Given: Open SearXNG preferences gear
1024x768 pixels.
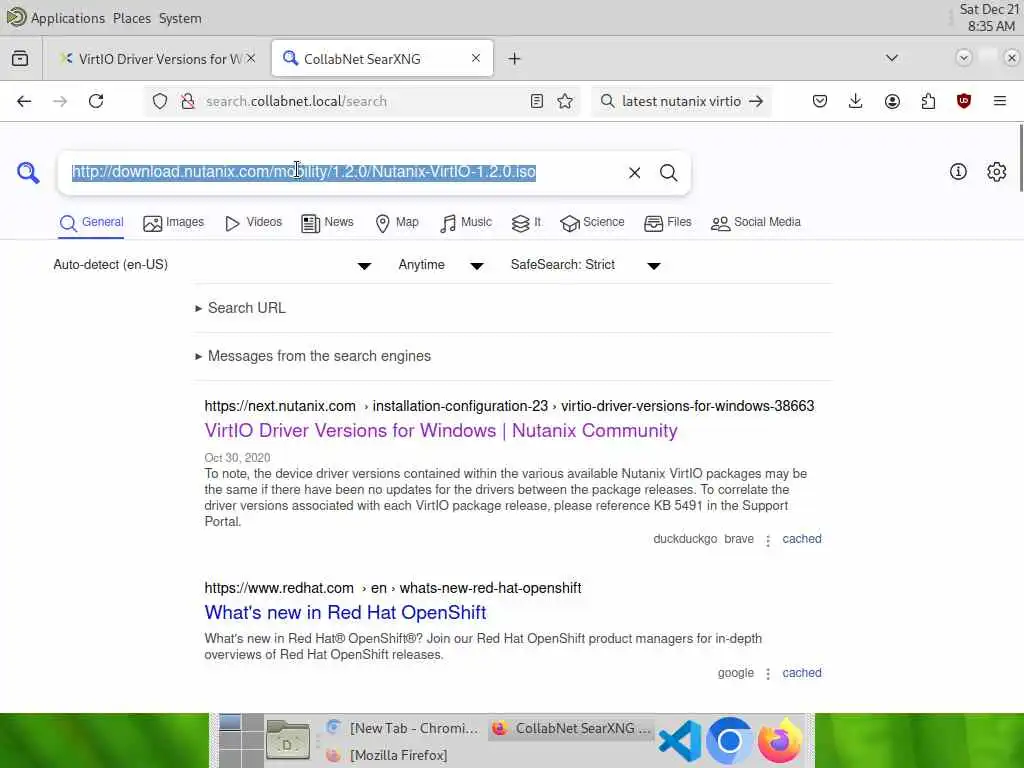Looking at the screenshot, I should point(997,172).
